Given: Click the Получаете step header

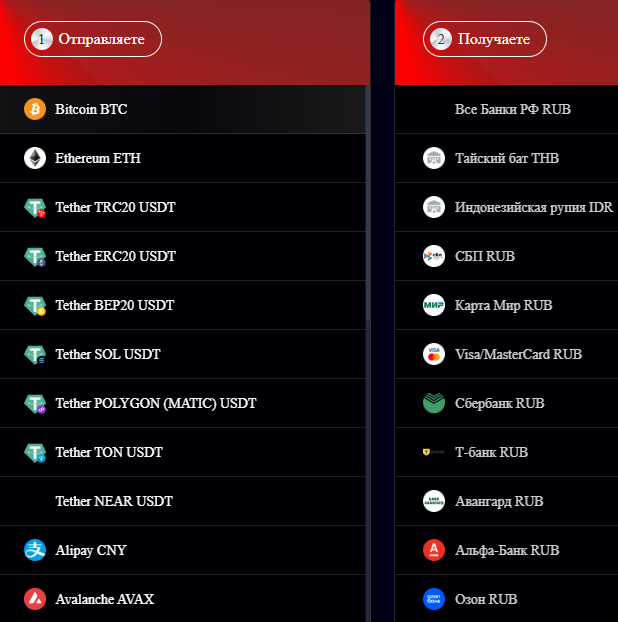Looking at the screenshot, I should click(485, 39).
